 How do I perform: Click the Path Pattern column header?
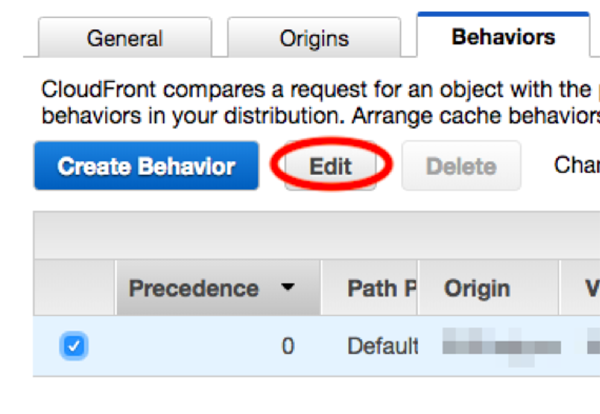pos(381,288)
